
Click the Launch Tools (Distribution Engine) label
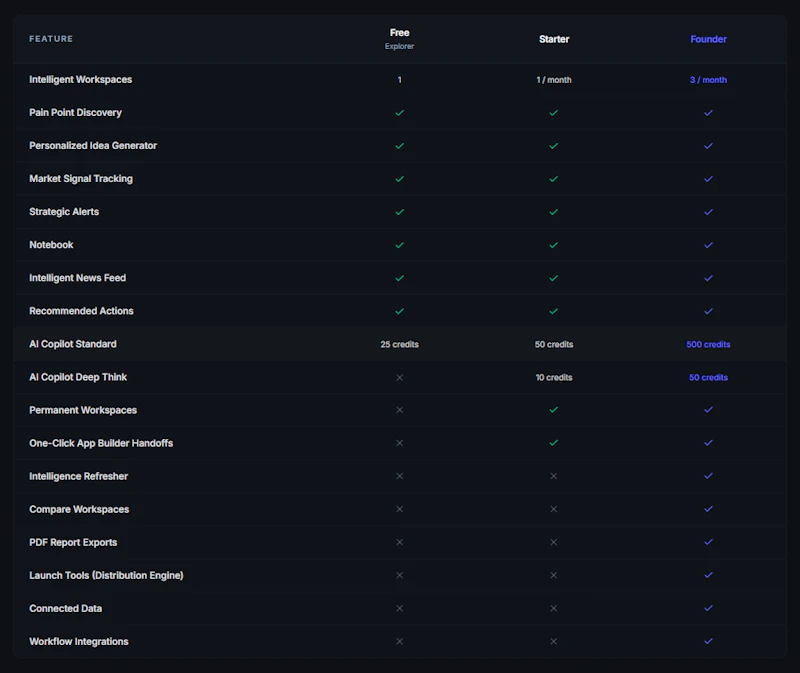coord(107,575)
